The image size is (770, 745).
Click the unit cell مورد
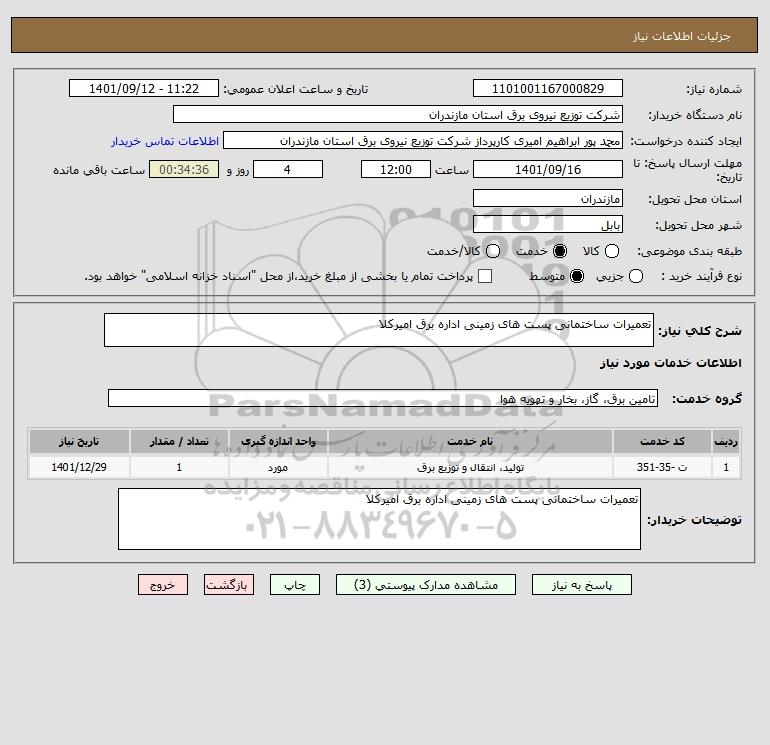pos(278,467)
